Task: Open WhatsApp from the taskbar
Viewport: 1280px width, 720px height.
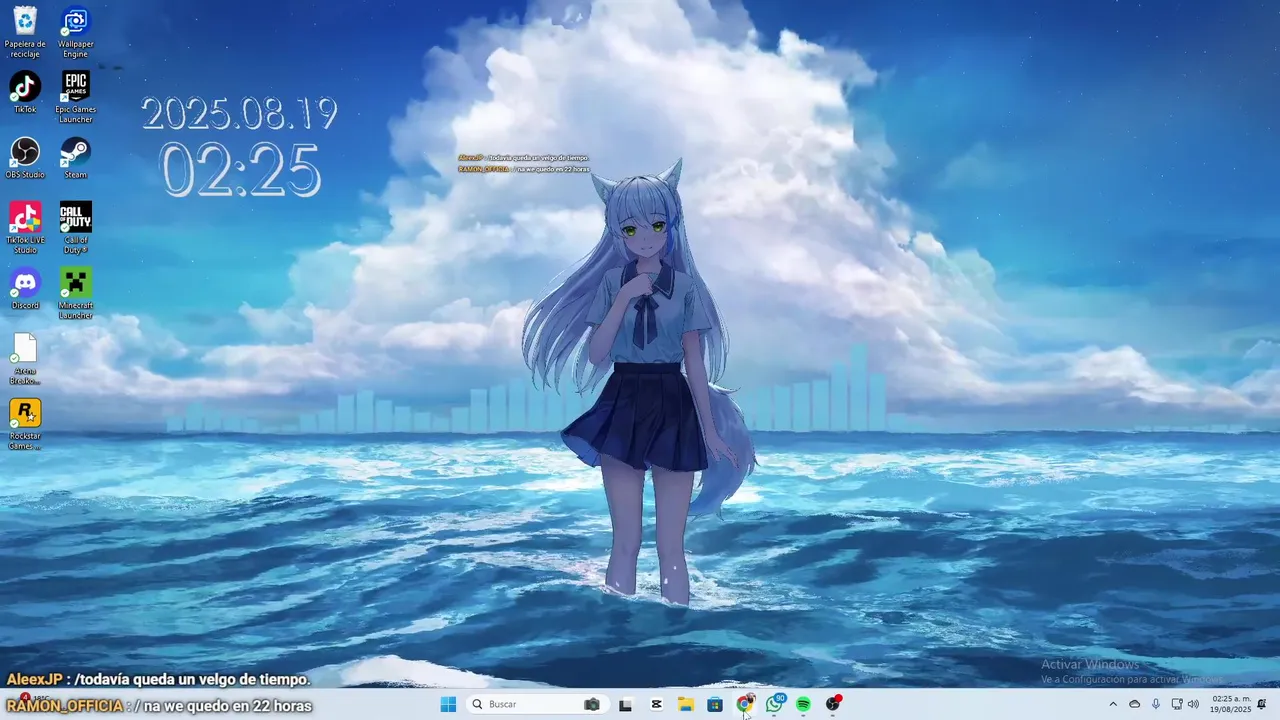Action: (x=774, y=704)
